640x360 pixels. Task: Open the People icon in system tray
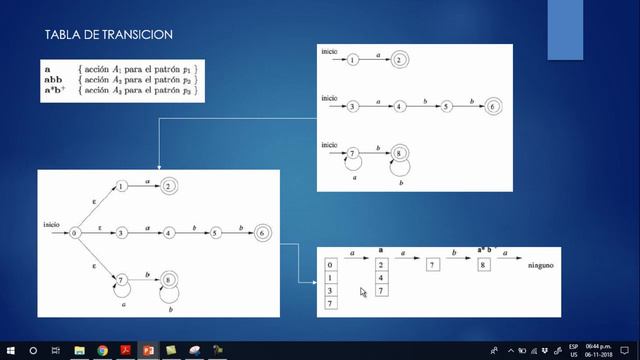coord(494,350)
